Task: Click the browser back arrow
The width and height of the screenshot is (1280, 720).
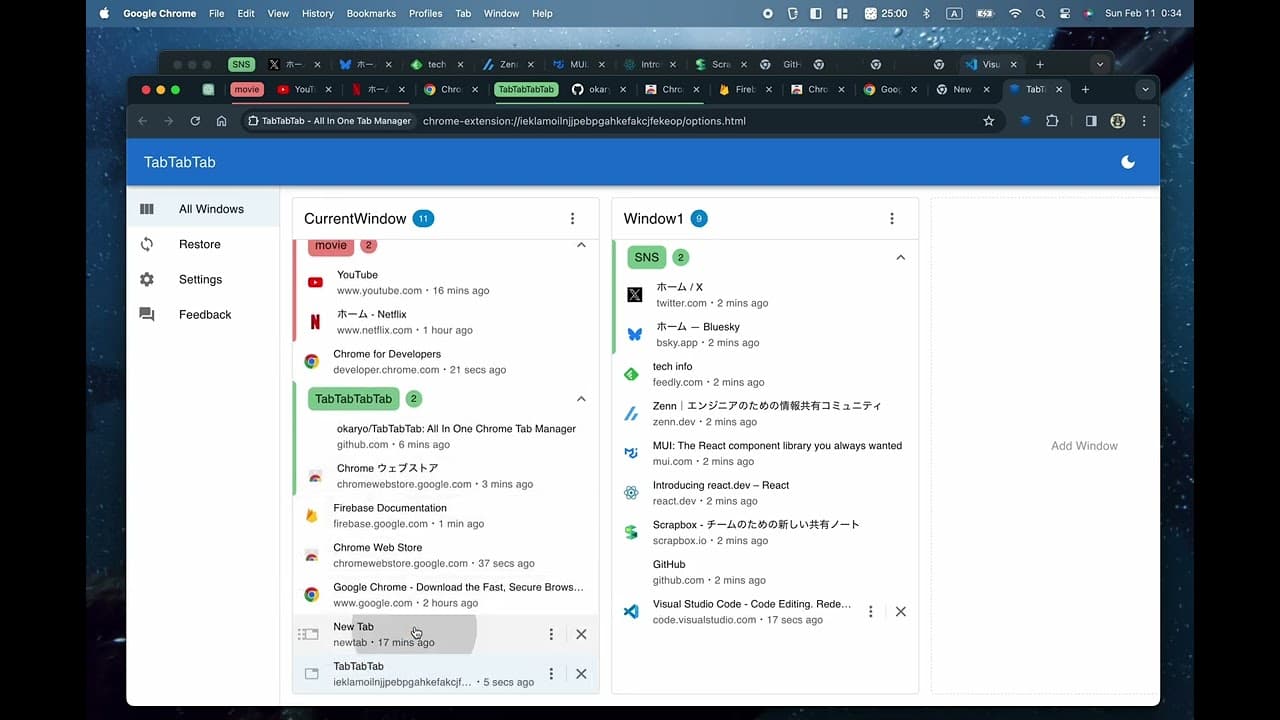Action: (142, 121)
